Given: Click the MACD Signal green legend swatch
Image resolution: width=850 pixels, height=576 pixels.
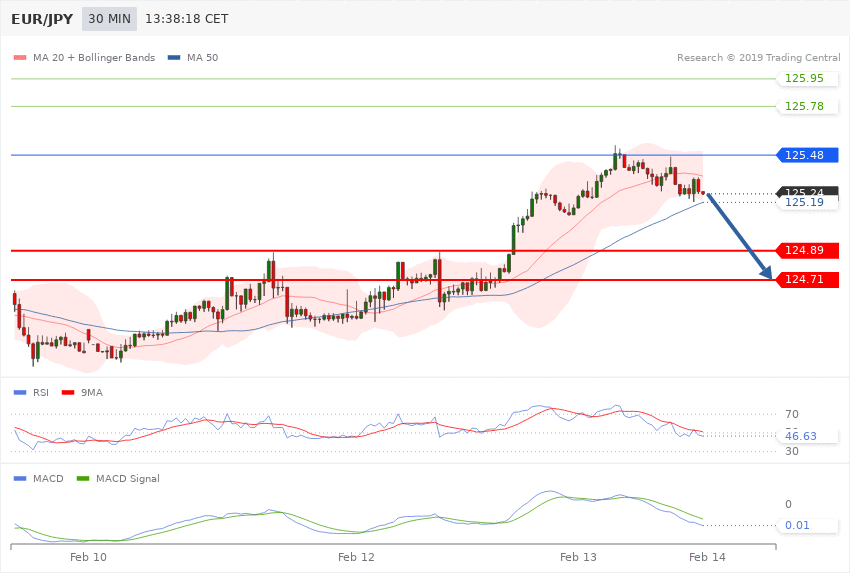Looking at the screenshot, I should (83, 478).
